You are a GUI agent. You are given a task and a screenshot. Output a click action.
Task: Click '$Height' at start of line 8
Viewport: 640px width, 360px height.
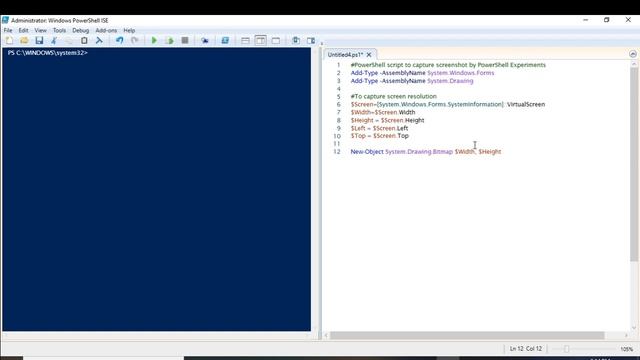[x=362, y=120]
